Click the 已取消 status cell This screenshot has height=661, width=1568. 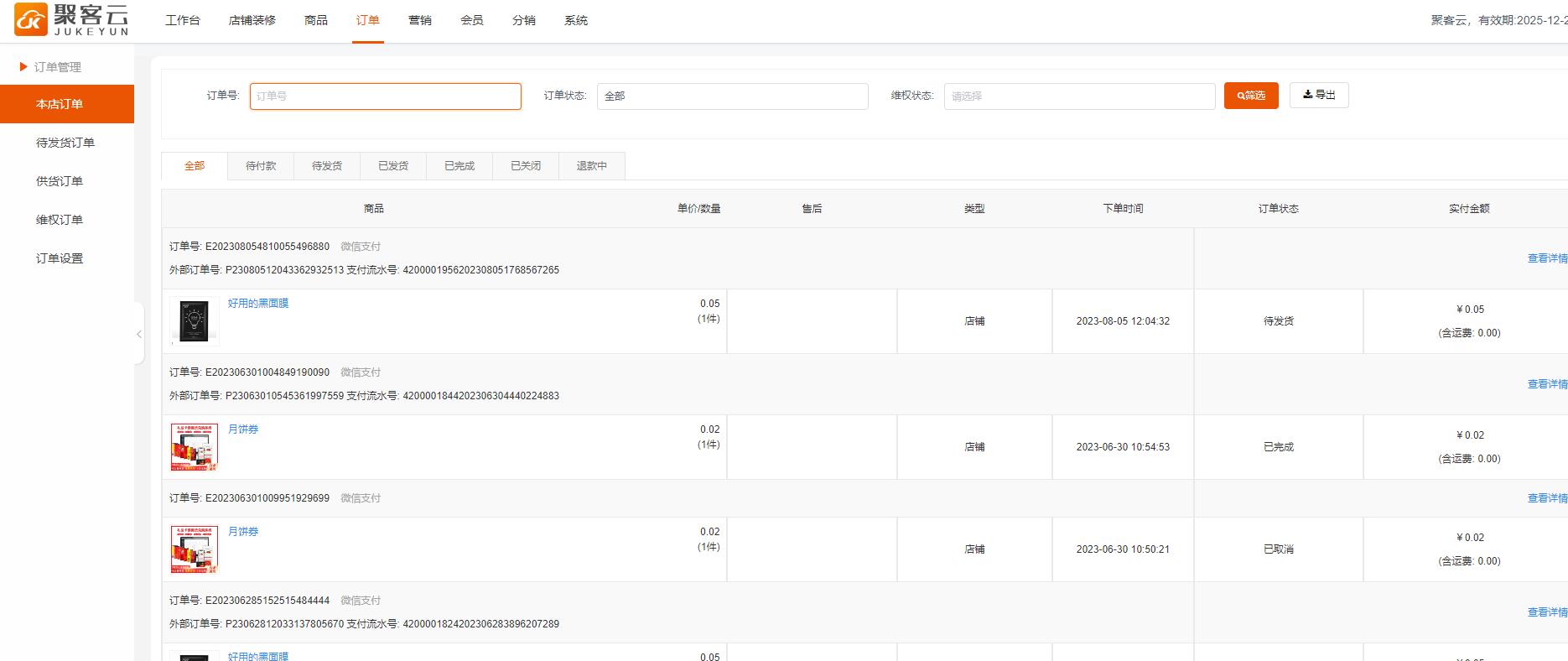click(x=1279, y=549)
